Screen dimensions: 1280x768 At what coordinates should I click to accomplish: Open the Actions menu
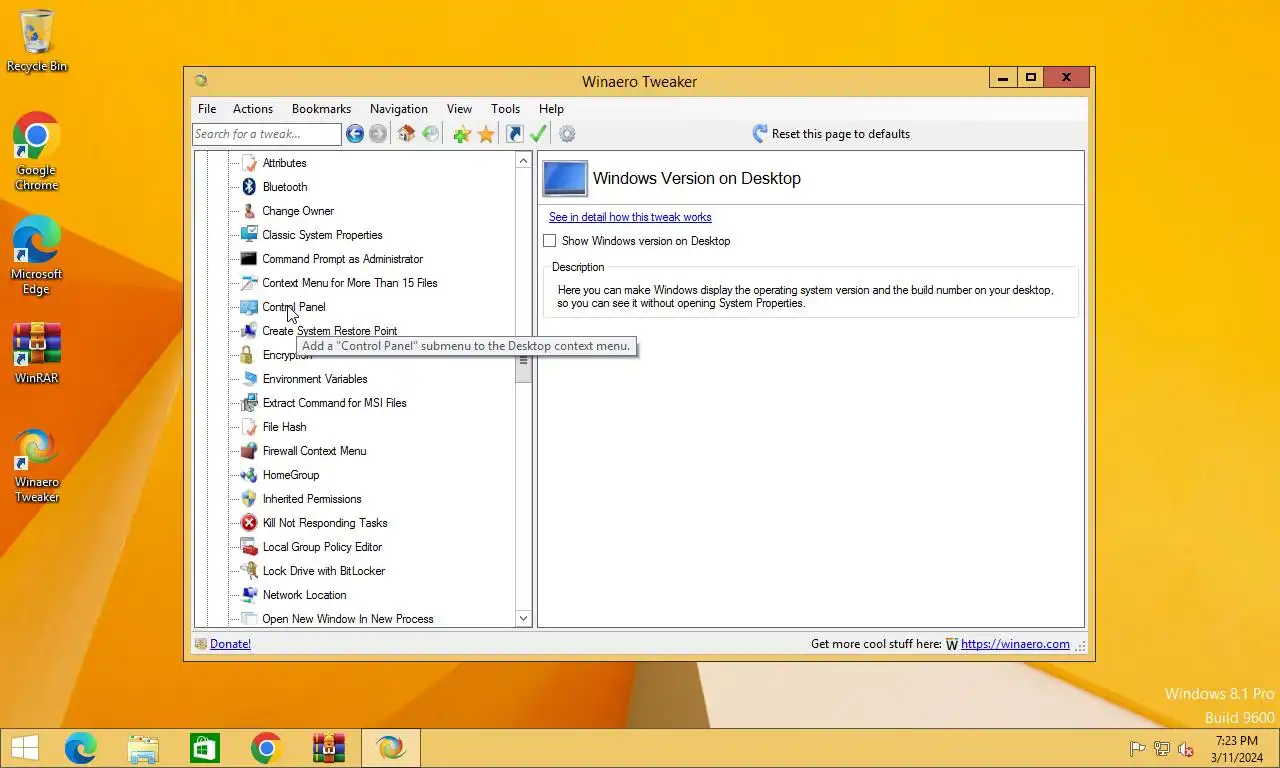coord(253,109)
